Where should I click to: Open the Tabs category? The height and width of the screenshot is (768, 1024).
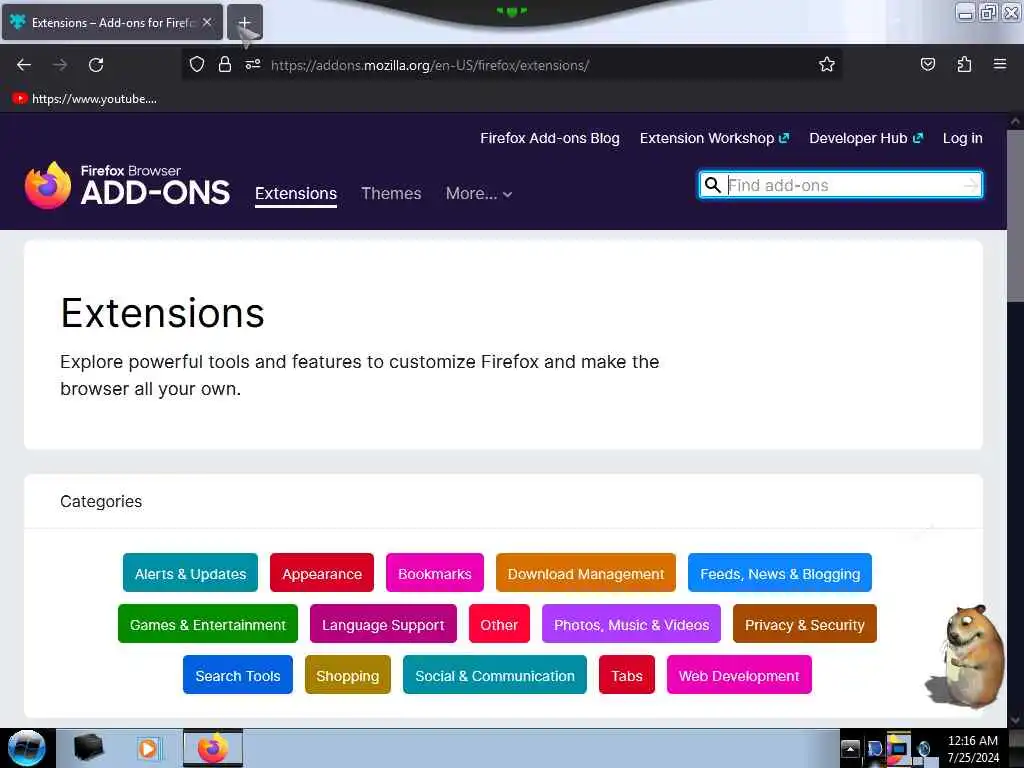627,675
